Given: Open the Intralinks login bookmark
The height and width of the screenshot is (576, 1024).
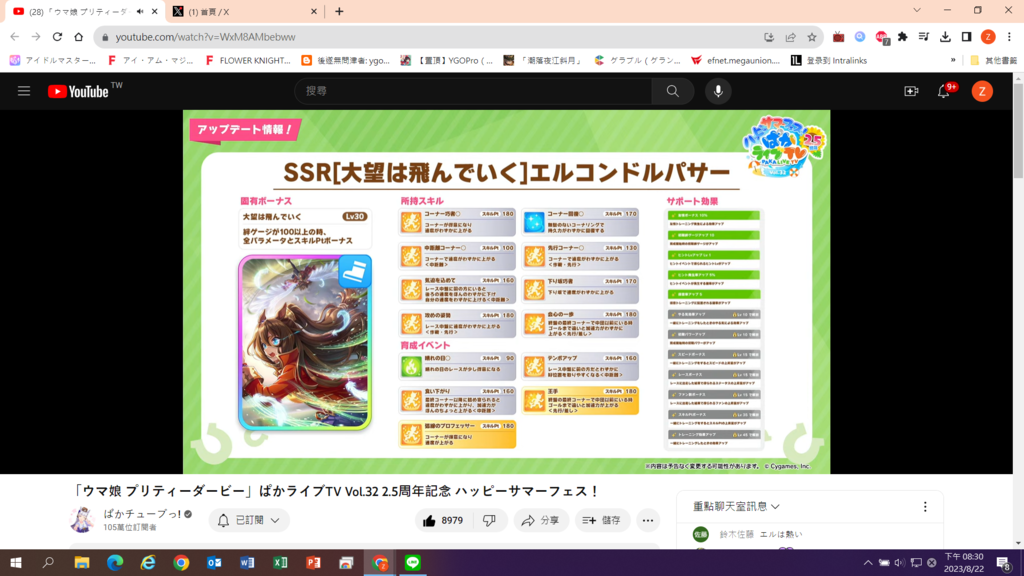Looking at the screenshot, I should pos(829,61).
